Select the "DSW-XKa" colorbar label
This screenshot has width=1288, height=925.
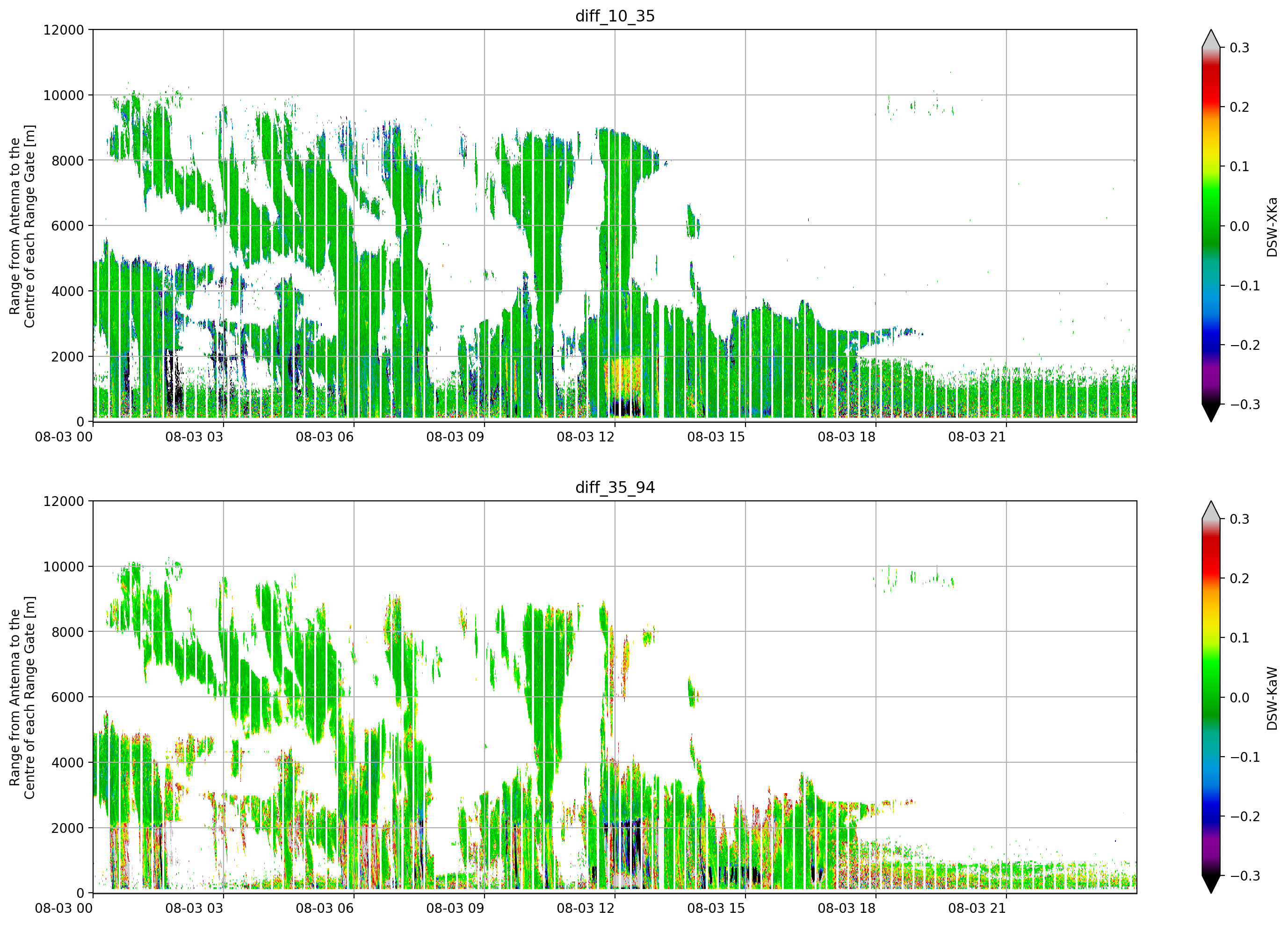[1272, 226]
